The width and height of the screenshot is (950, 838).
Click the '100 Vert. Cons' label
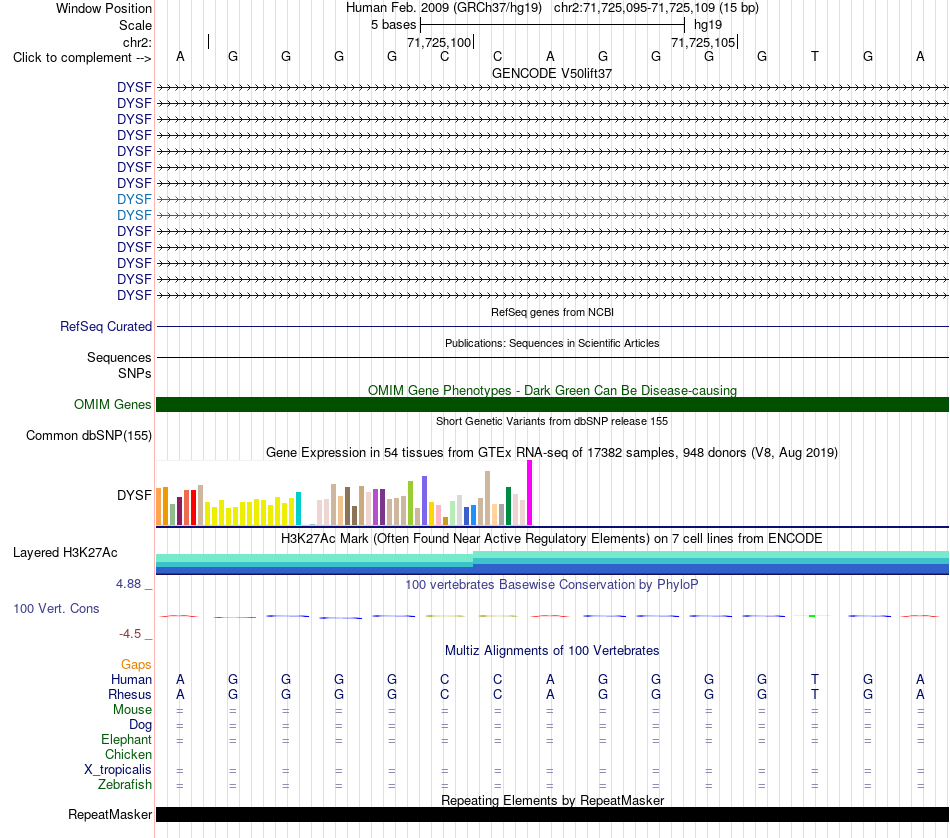[x=56, y=608]
